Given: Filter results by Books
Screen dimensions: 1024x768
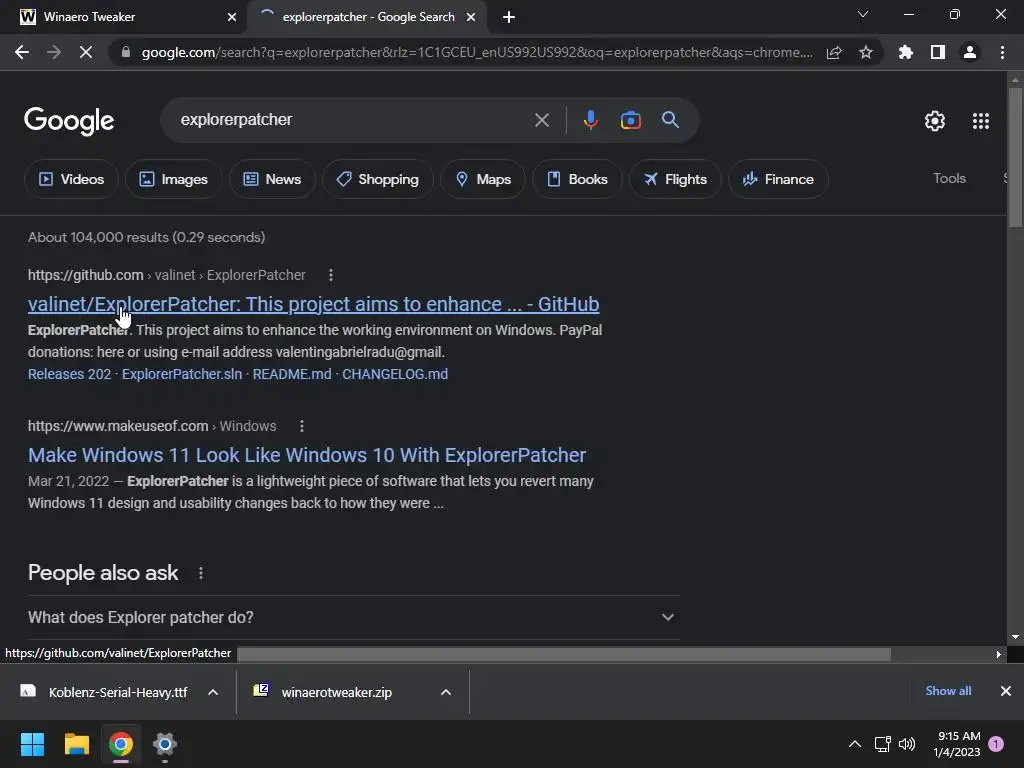Looking at the screenshot, I should tap(577, 179).
